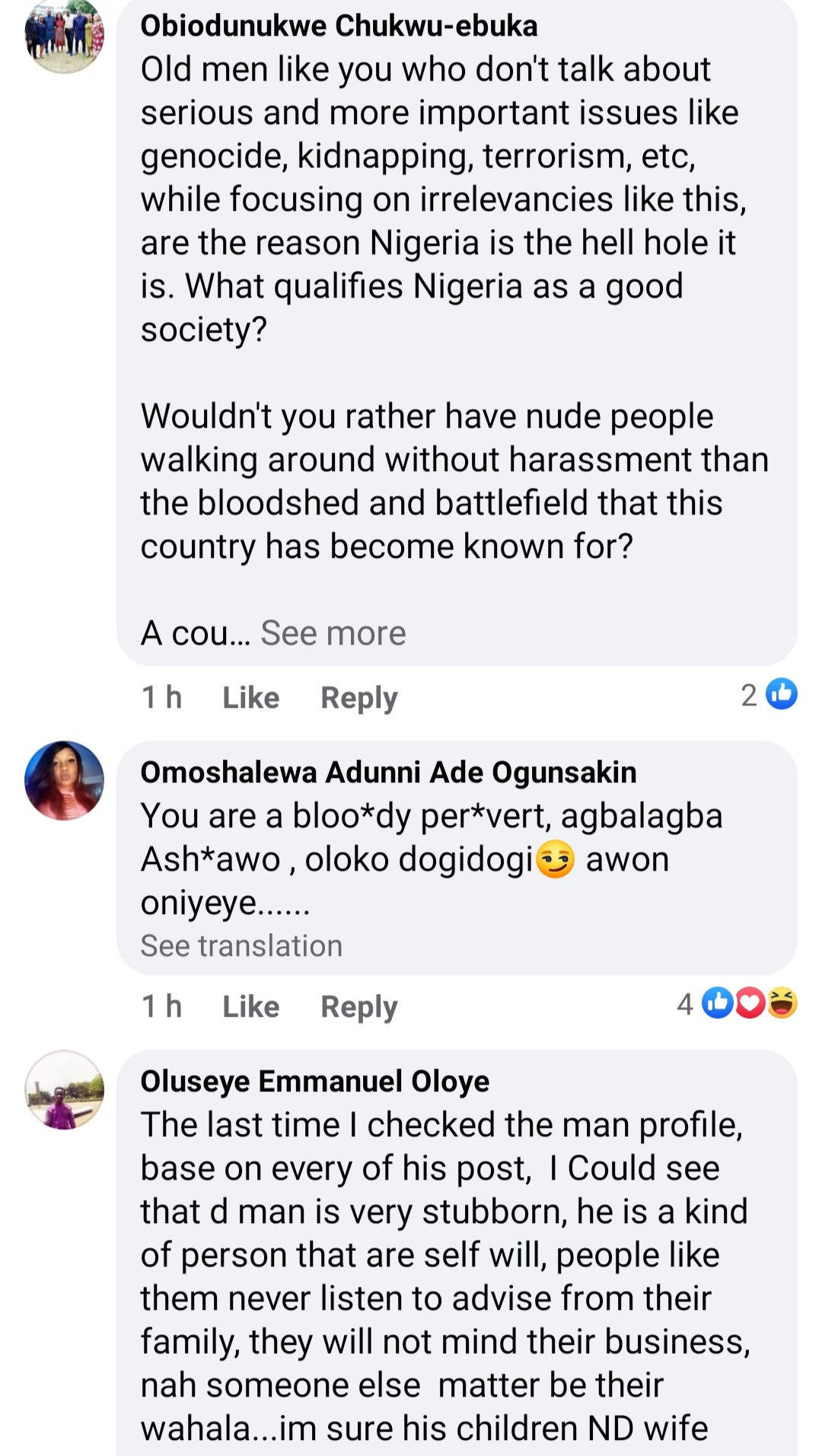The height and width of the screenshot is (1456, 822).
Task: Click the heart reaction icon on Omoshalewa's comment
Action: pos(750,1003)
